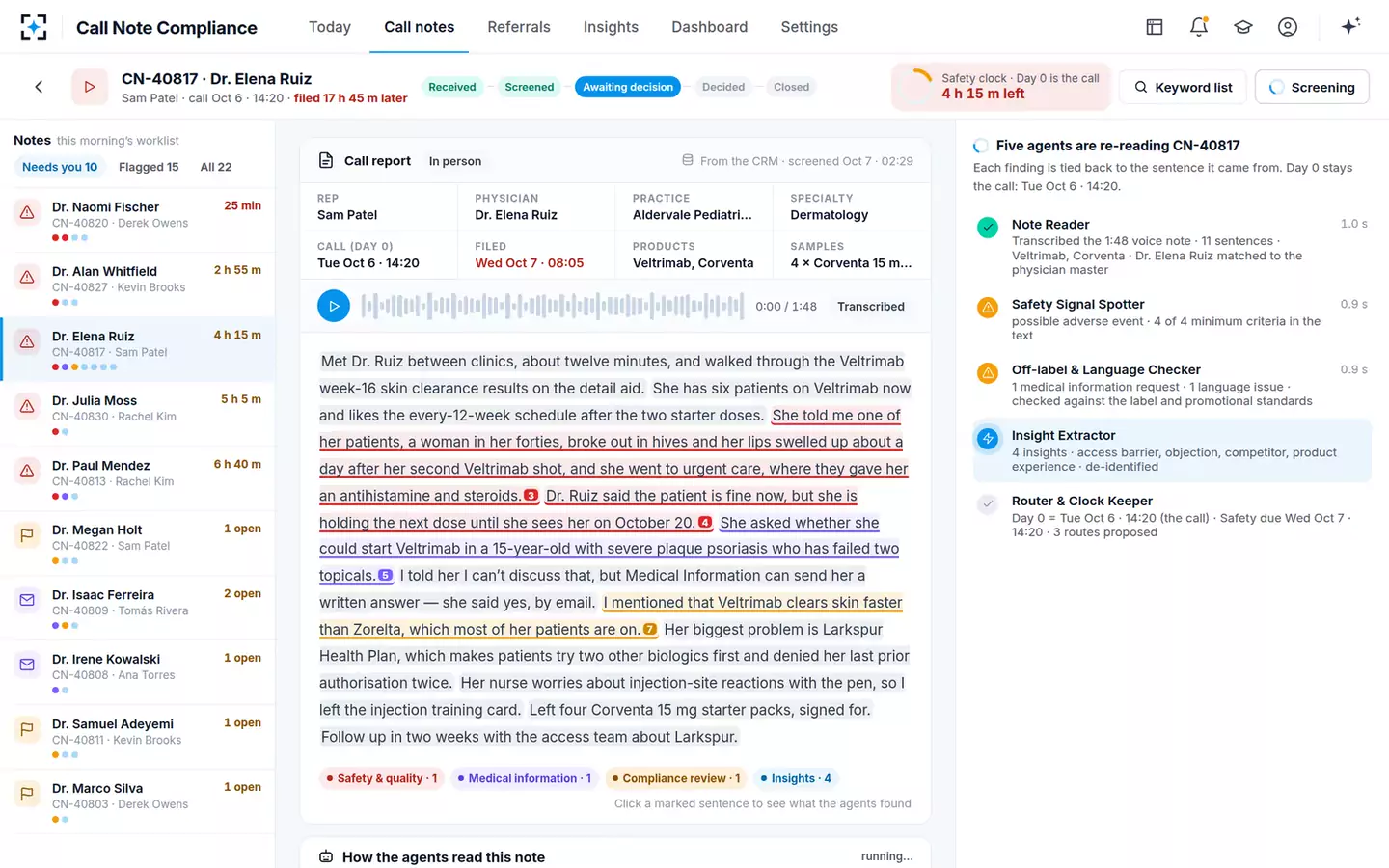Screen dimensions: 1389x868
Task: Click the orange marker 7 in the note text
Action: click(x=650, y=630)
